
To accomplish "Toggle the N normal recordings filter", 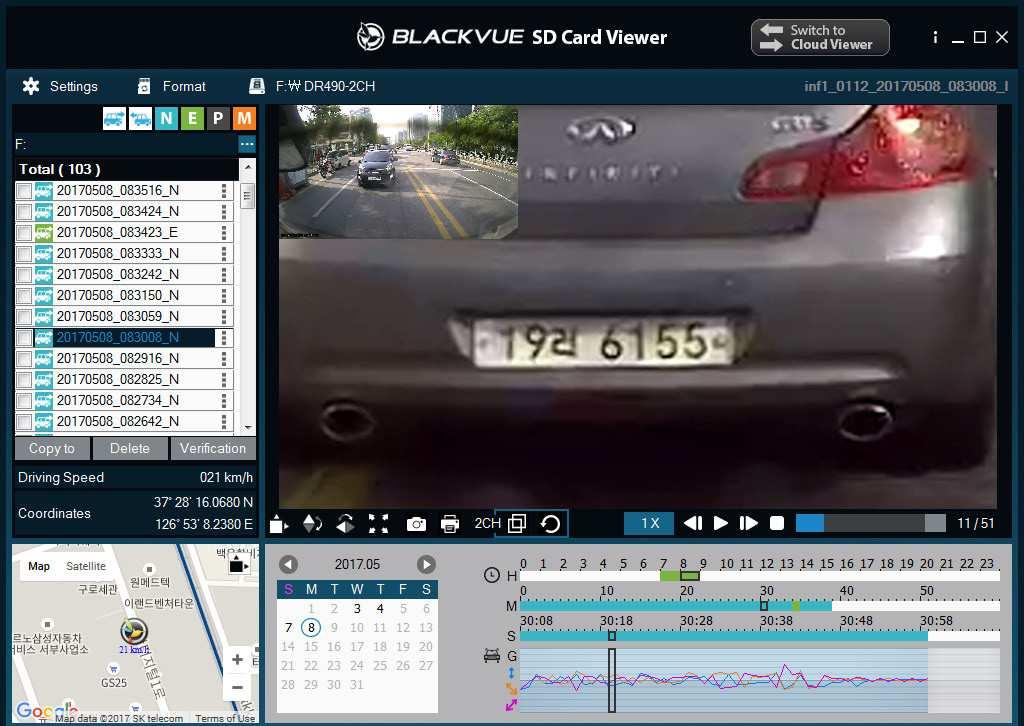I will click(167, 118).
